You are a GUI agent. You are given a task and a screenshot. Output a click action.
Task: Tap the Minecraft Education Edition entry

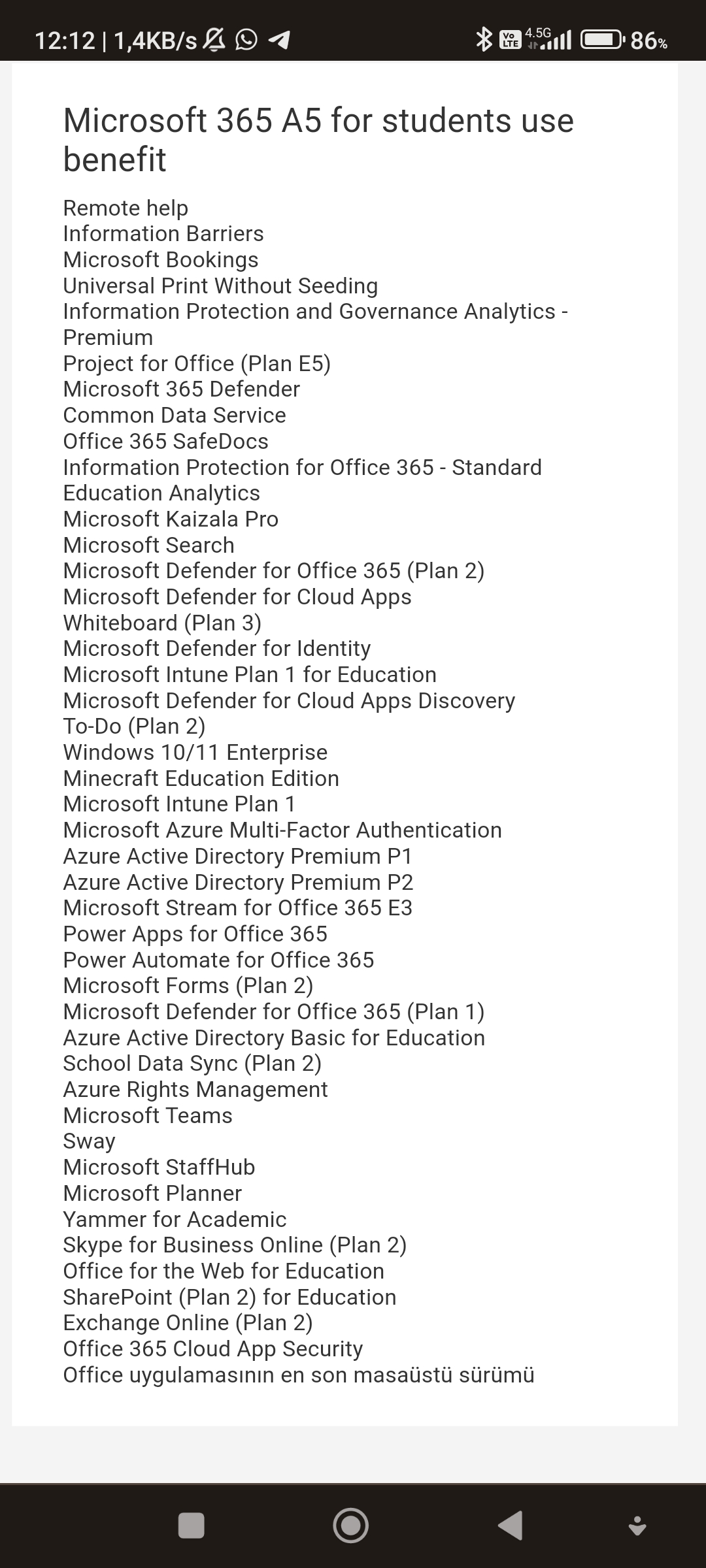tap(201, 778)
